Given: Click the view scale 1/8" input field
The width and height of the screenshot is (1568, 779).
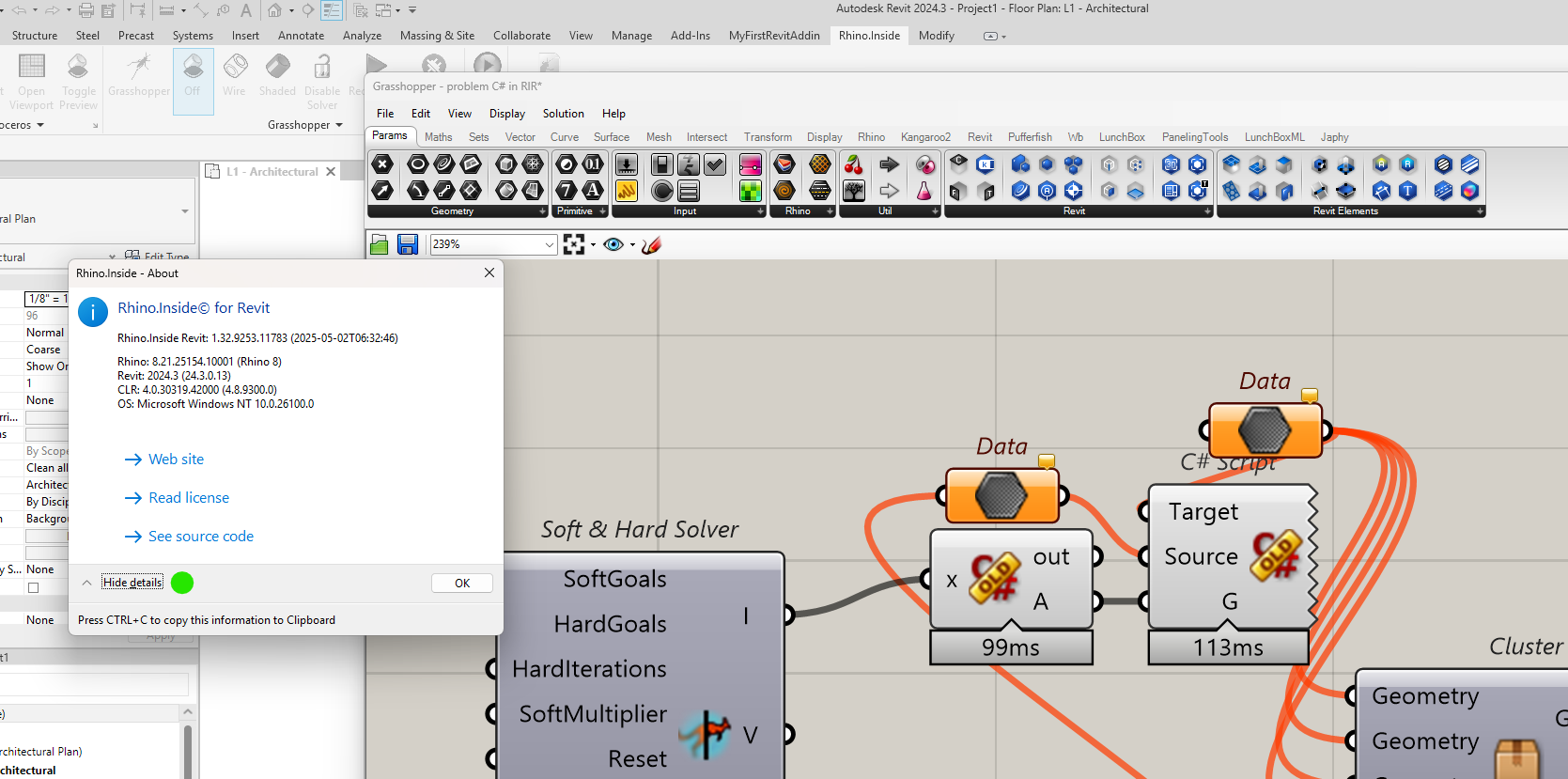Looking at the screenshot, I should [46, 299].
